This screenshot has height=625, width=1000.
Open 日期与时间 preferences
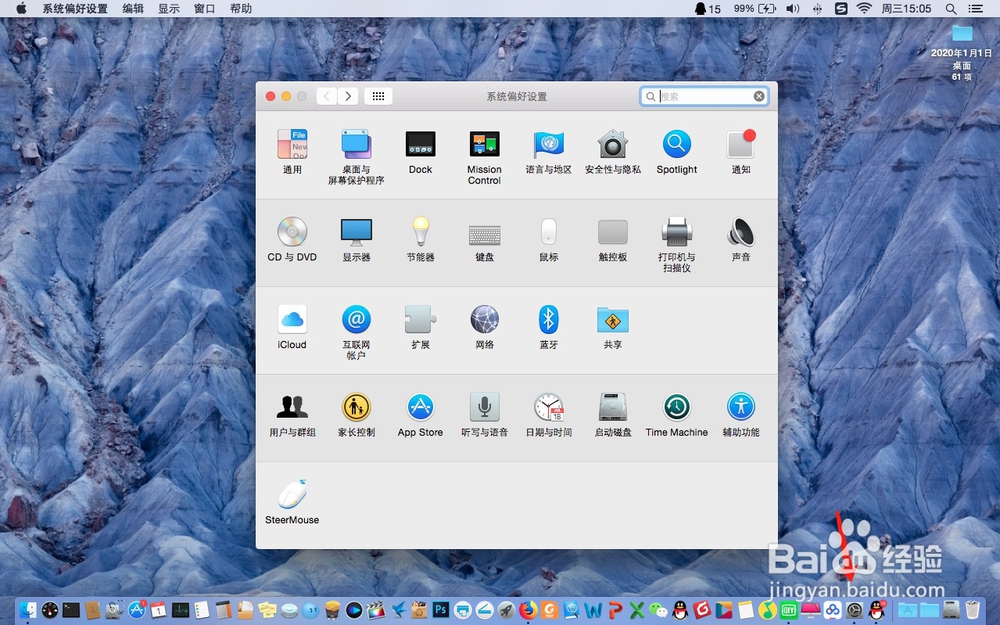click(x=548, y=415)
